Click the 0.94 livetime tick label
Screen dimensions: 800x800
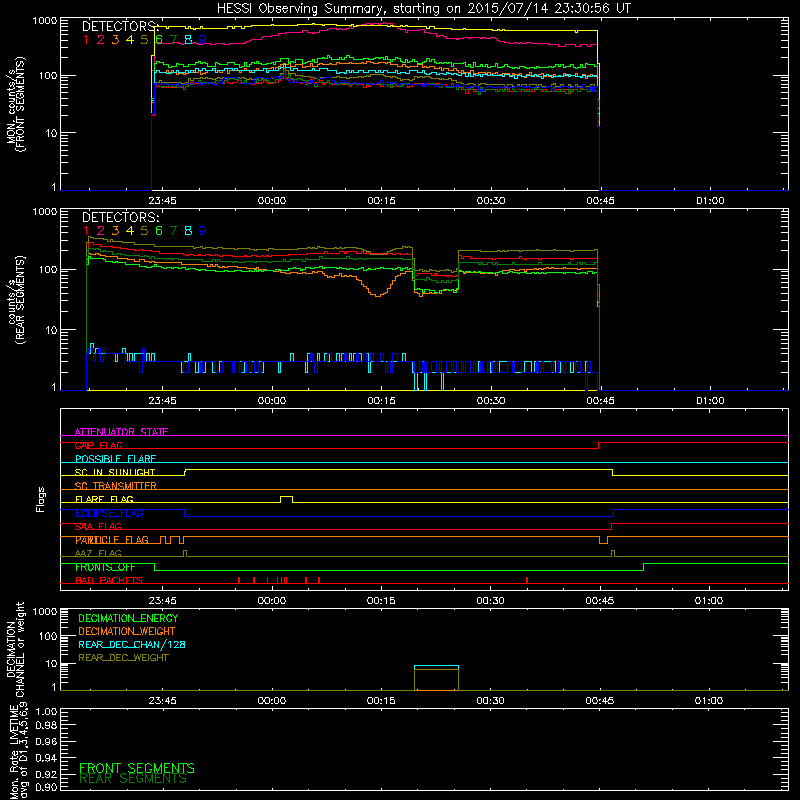click(x=46, y=757)
